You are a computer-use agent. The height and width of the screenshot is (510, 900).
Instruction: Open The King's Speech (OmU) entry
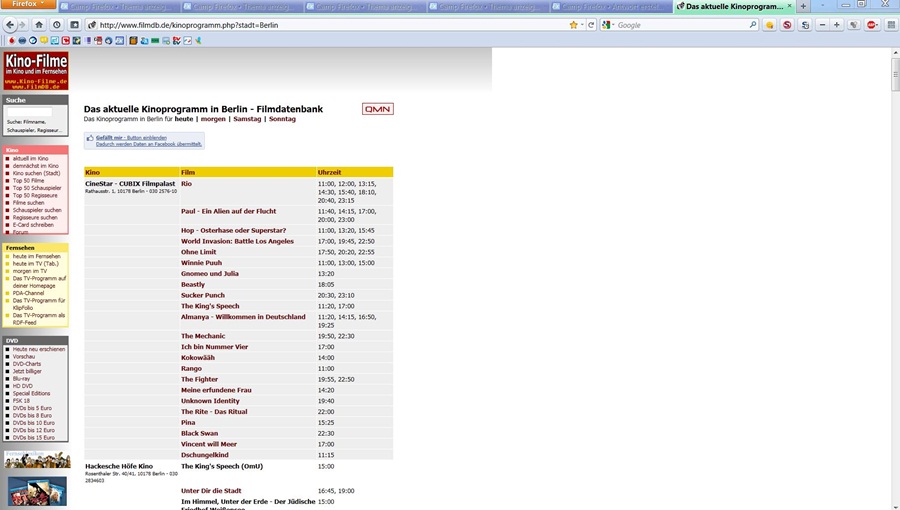click(222, 466)
